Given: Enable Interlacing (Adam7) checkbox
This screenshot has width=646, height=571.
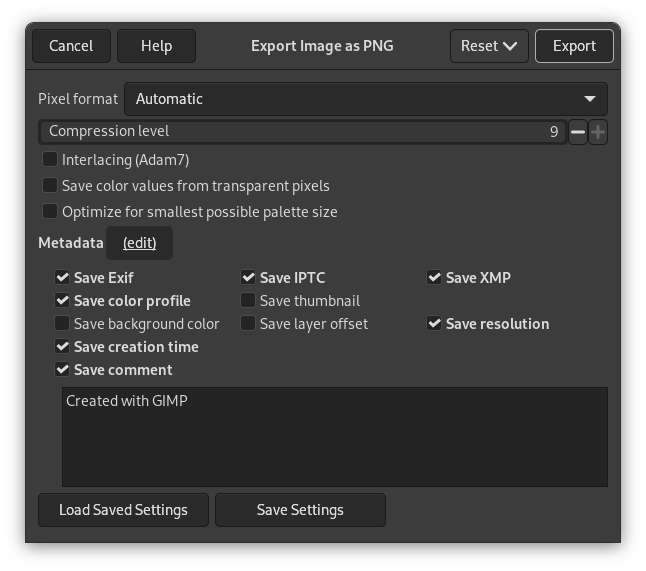Looking at the screenshot, I should (x=50, y=160).
